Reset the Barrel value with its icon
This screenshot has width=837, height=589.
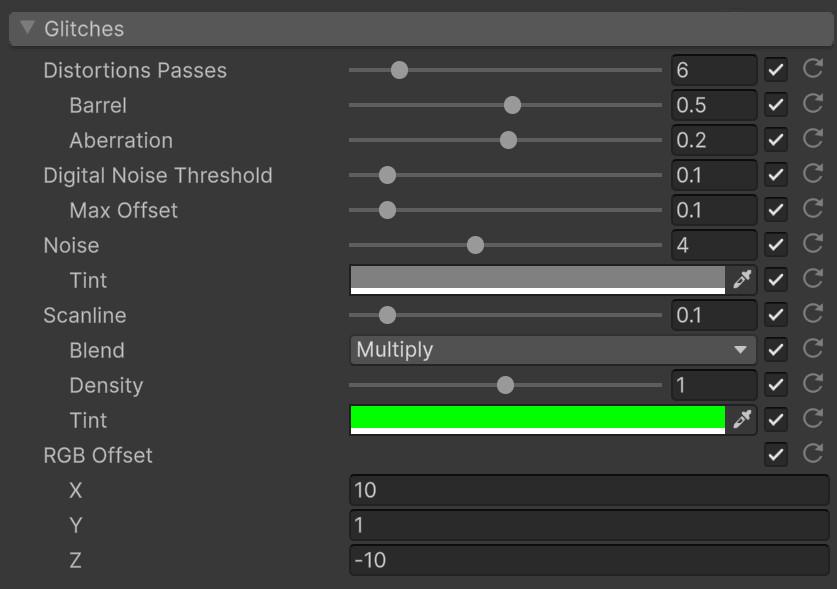click(813, 105)
